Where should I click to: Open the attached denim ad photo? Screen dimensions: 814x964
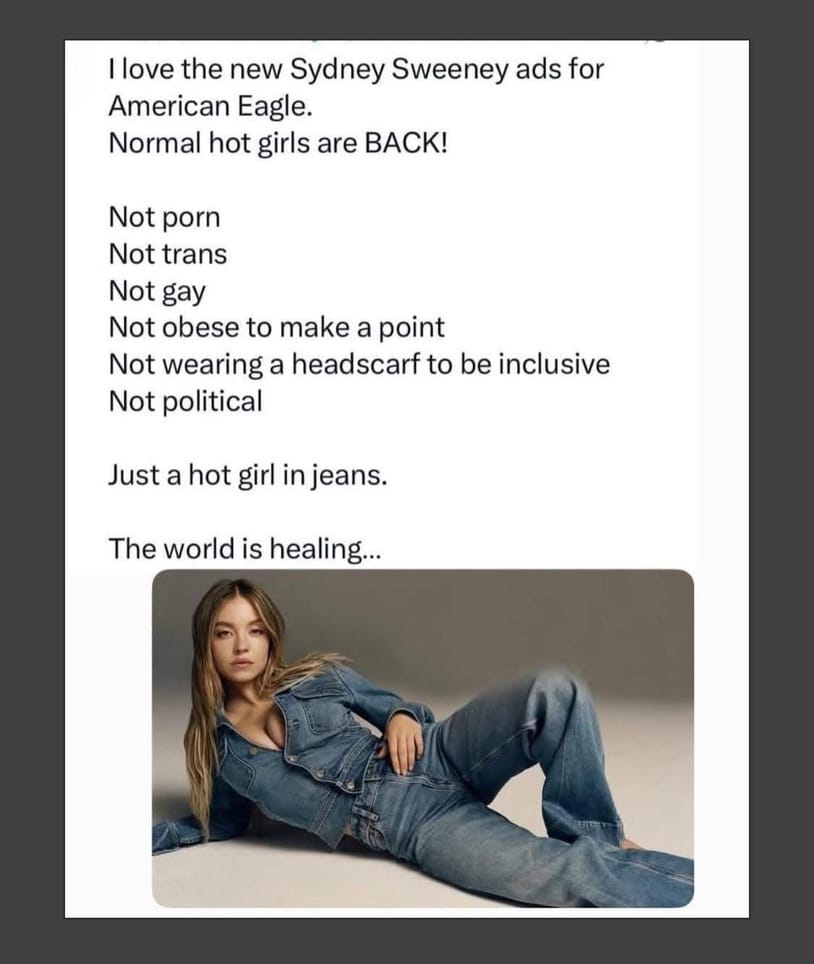423,738
